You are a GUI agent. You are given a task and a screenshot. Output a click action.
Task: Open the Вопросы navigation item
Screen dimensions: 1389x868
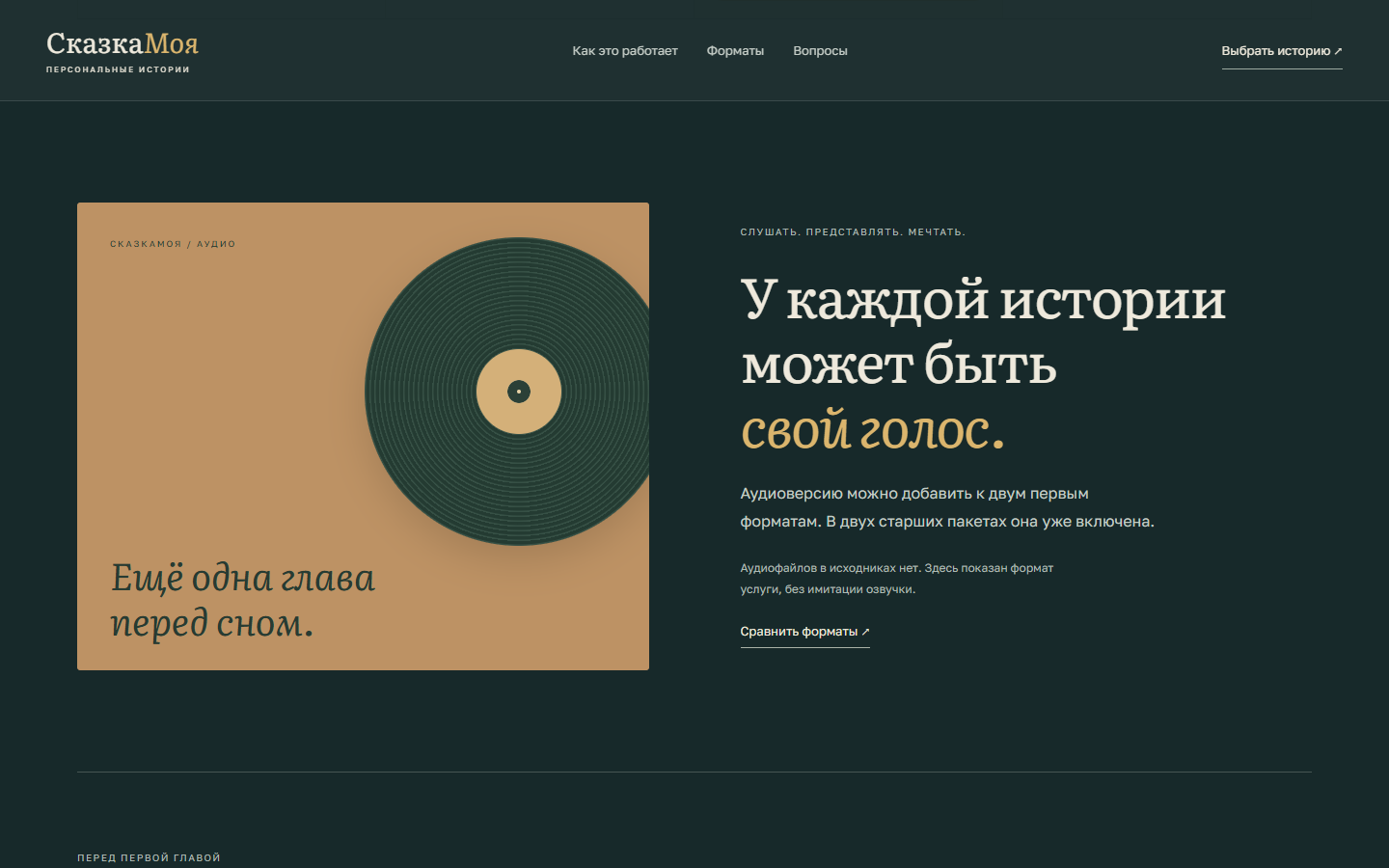pyautogui.click(x=820, y=51)
